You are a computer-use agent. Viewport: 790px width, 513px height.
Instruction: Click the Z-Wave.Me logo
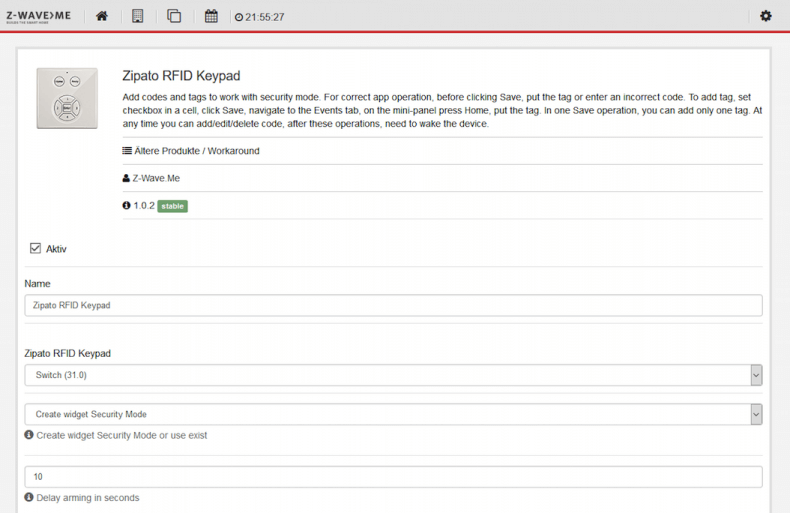coord(41,16)
